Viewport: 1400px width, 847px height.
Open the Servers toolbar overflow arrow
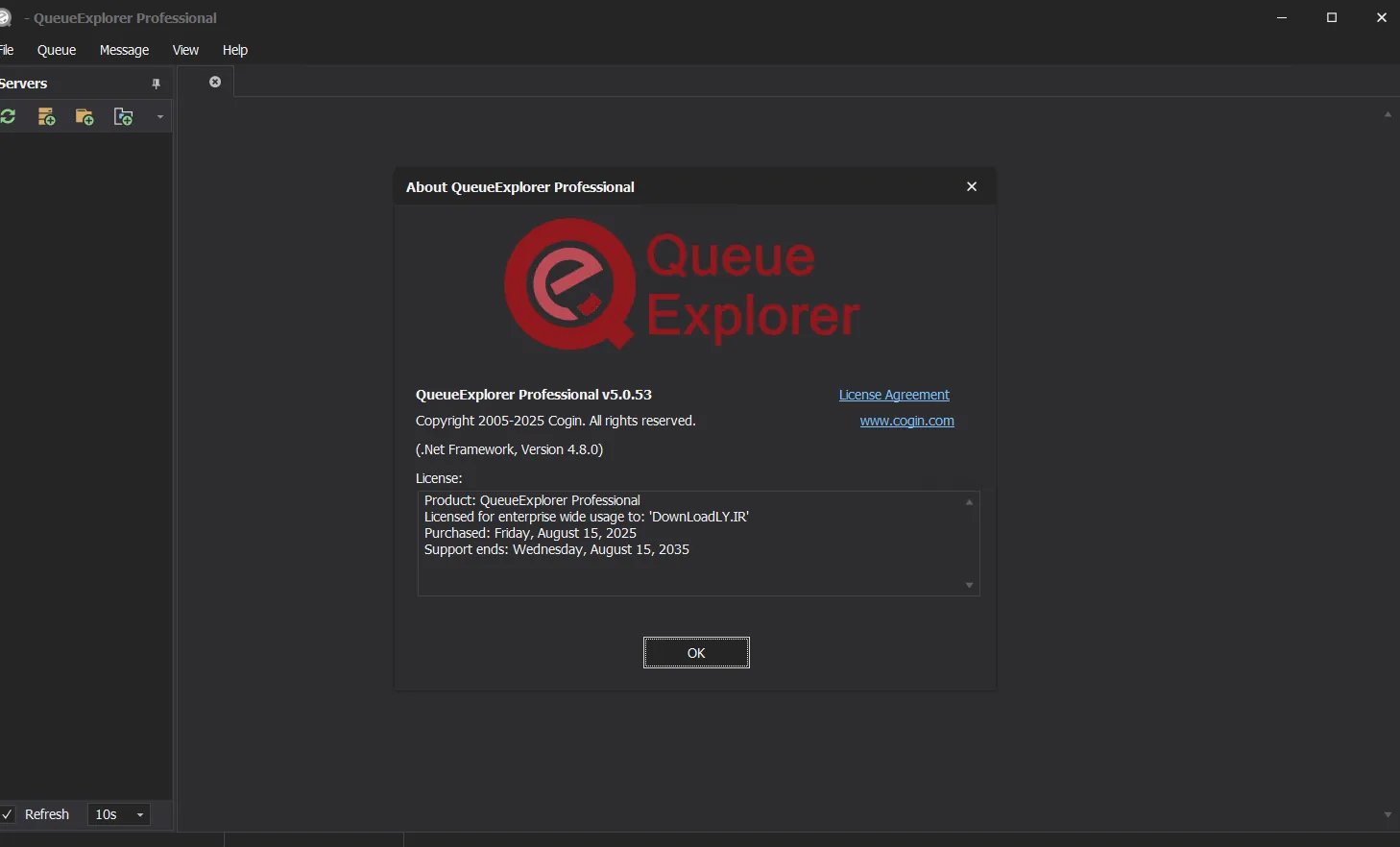click(x=160, y=117)
